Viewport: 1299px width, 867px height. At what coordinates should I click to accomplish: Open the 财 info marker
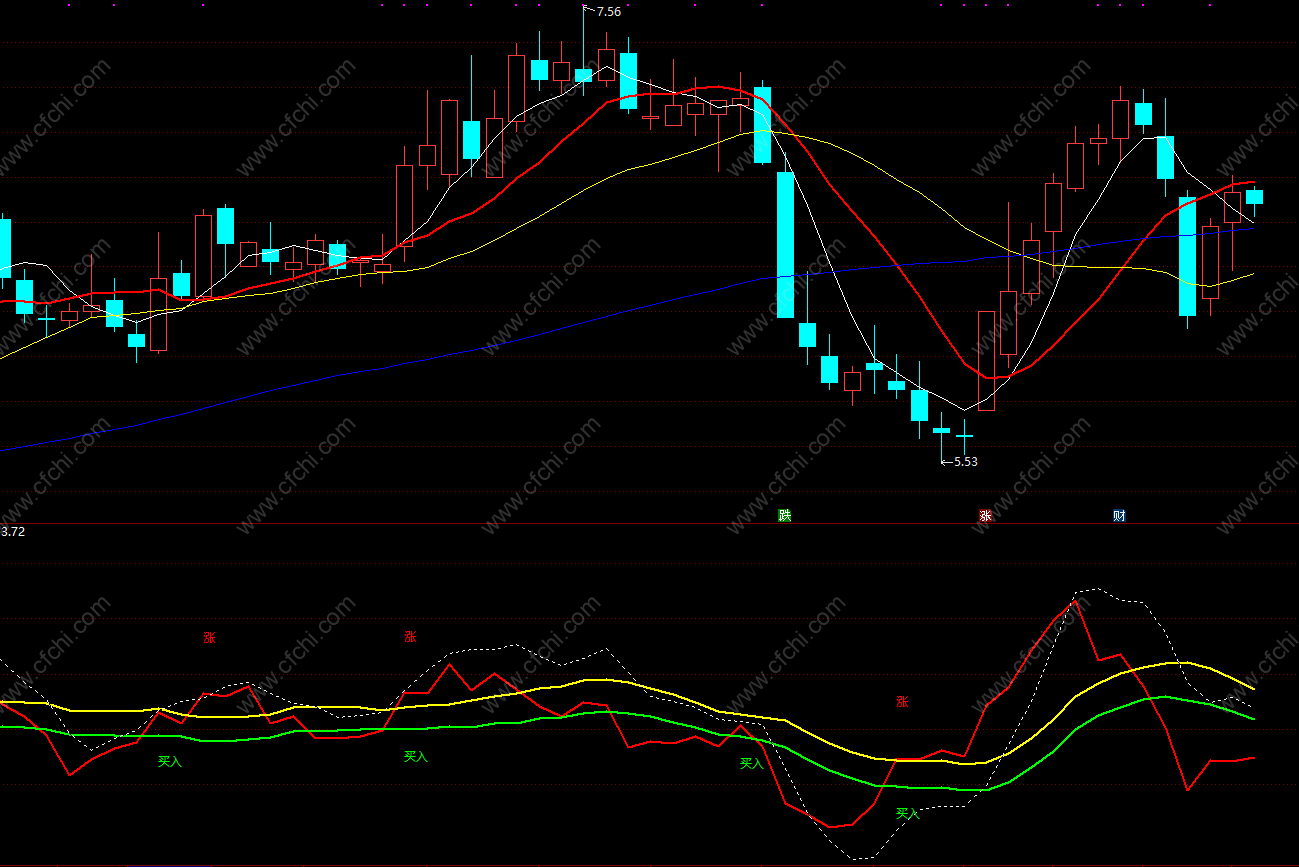(1119, 516)
